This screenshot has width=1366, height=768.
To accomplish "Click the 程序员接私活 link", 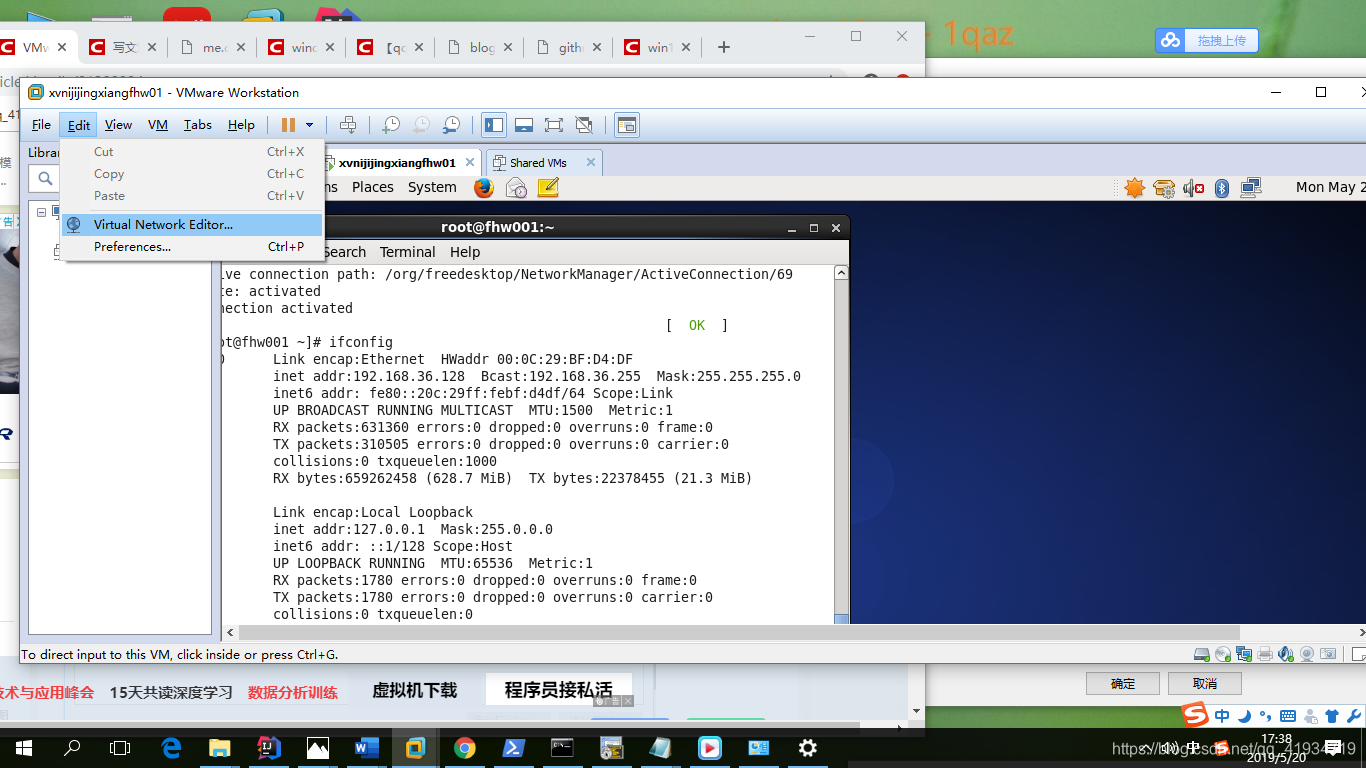I will tap(558, 690).
